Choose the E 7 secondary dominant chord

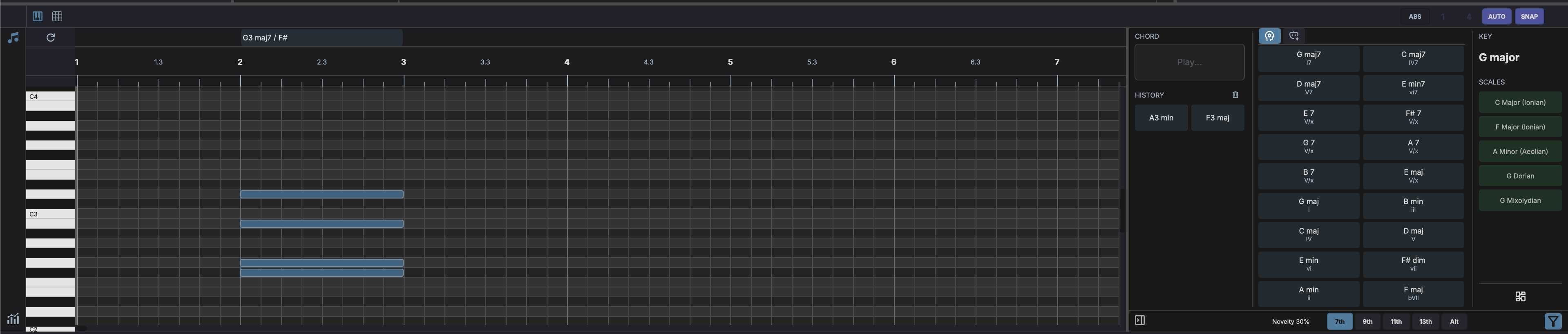point(1308,117)
